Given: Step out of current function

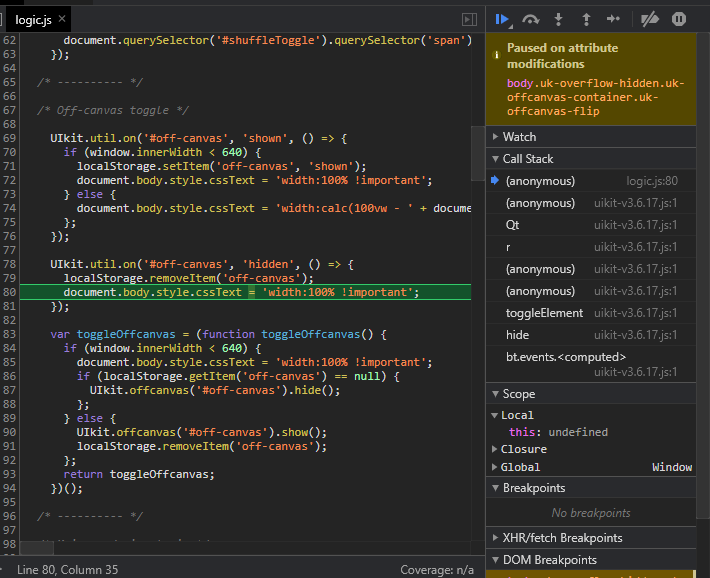Looking at the screenshot, I should [586, 19].
